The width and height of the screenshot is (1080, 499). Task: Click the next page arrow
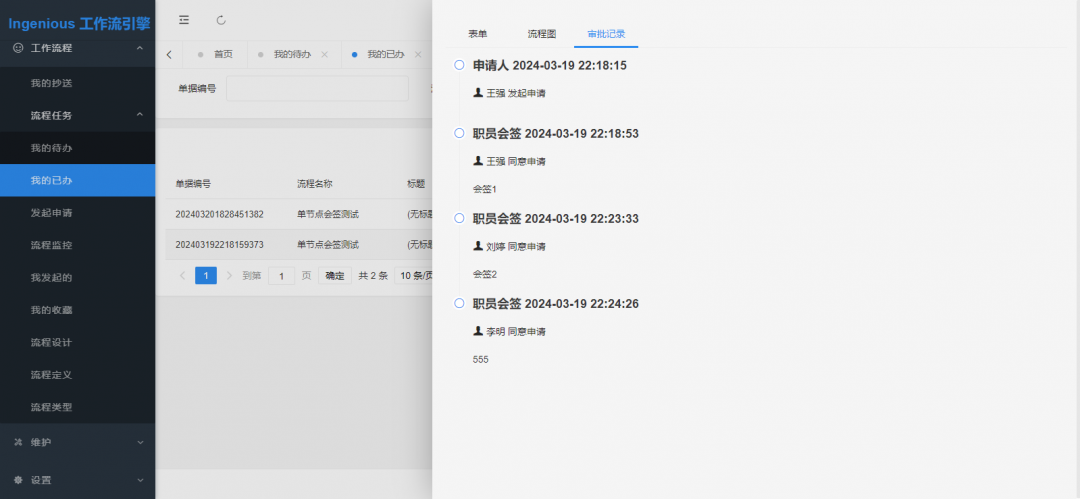[x=229, y=276]
